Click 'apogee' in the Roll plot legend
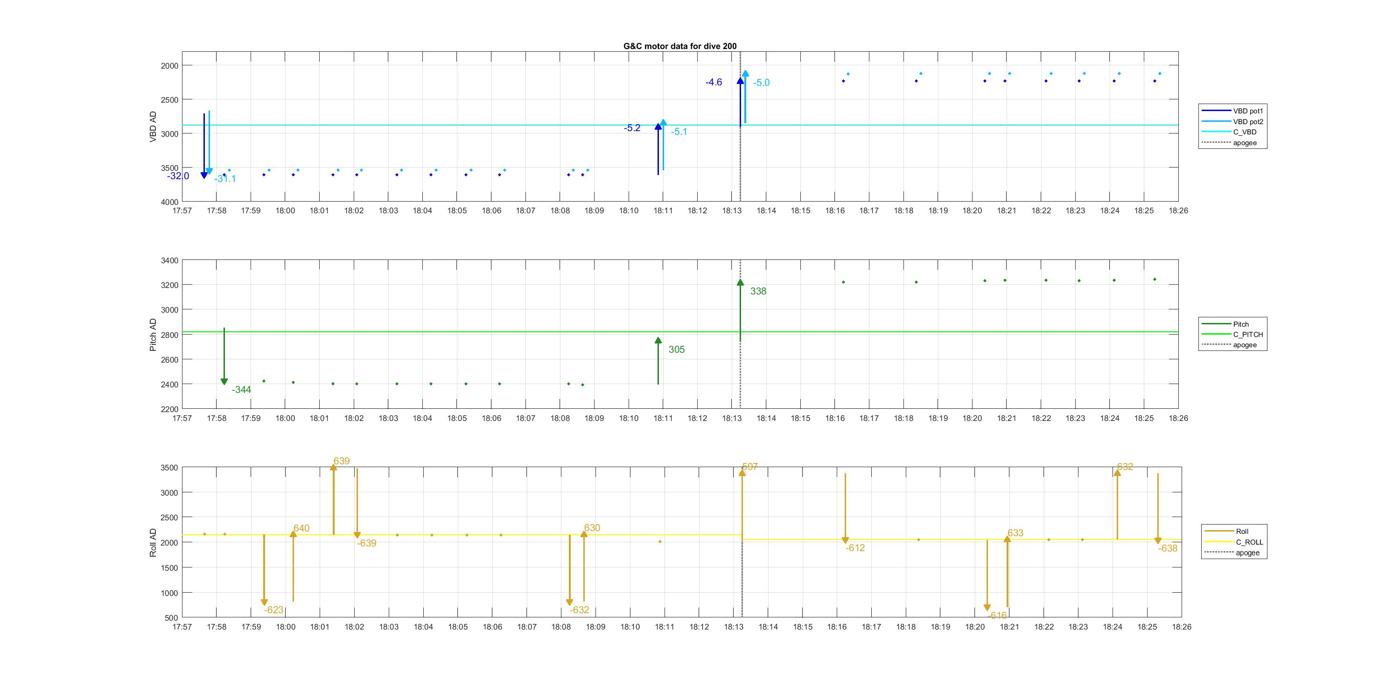Viewport: 1400px width, 693px height. (1247, 552)
